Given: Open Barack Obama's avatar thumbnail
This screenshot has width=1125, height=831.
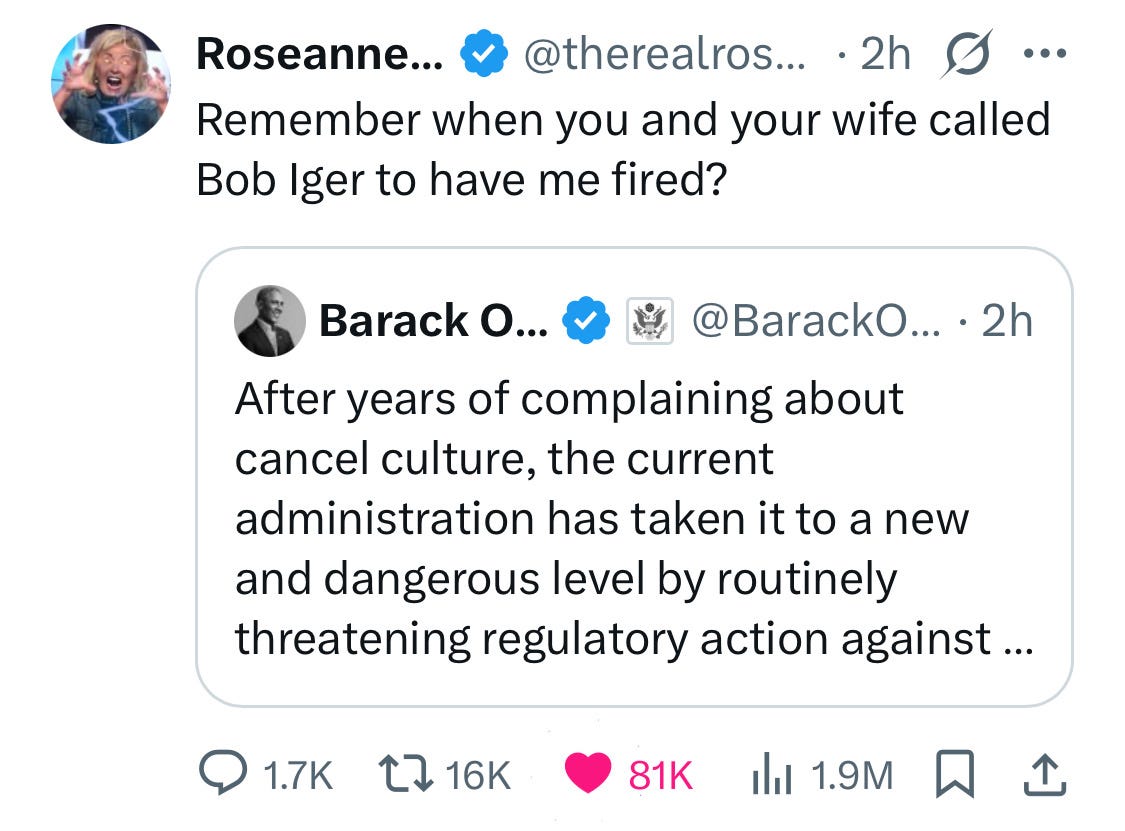Looking at the screenshot, I should click(270, 321).
